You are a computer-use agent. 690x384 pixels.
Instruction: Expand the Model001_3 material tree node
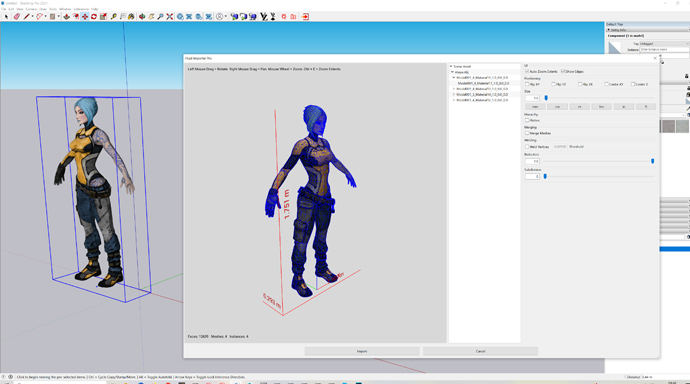click(454, 95)
